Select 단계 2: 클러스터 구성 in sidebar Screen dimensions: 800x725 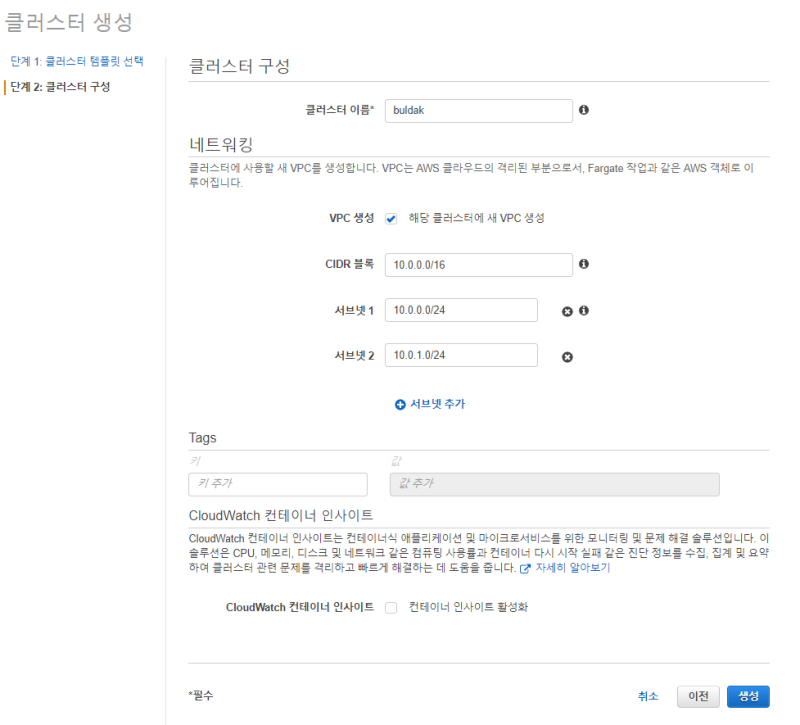click(60, 87)
